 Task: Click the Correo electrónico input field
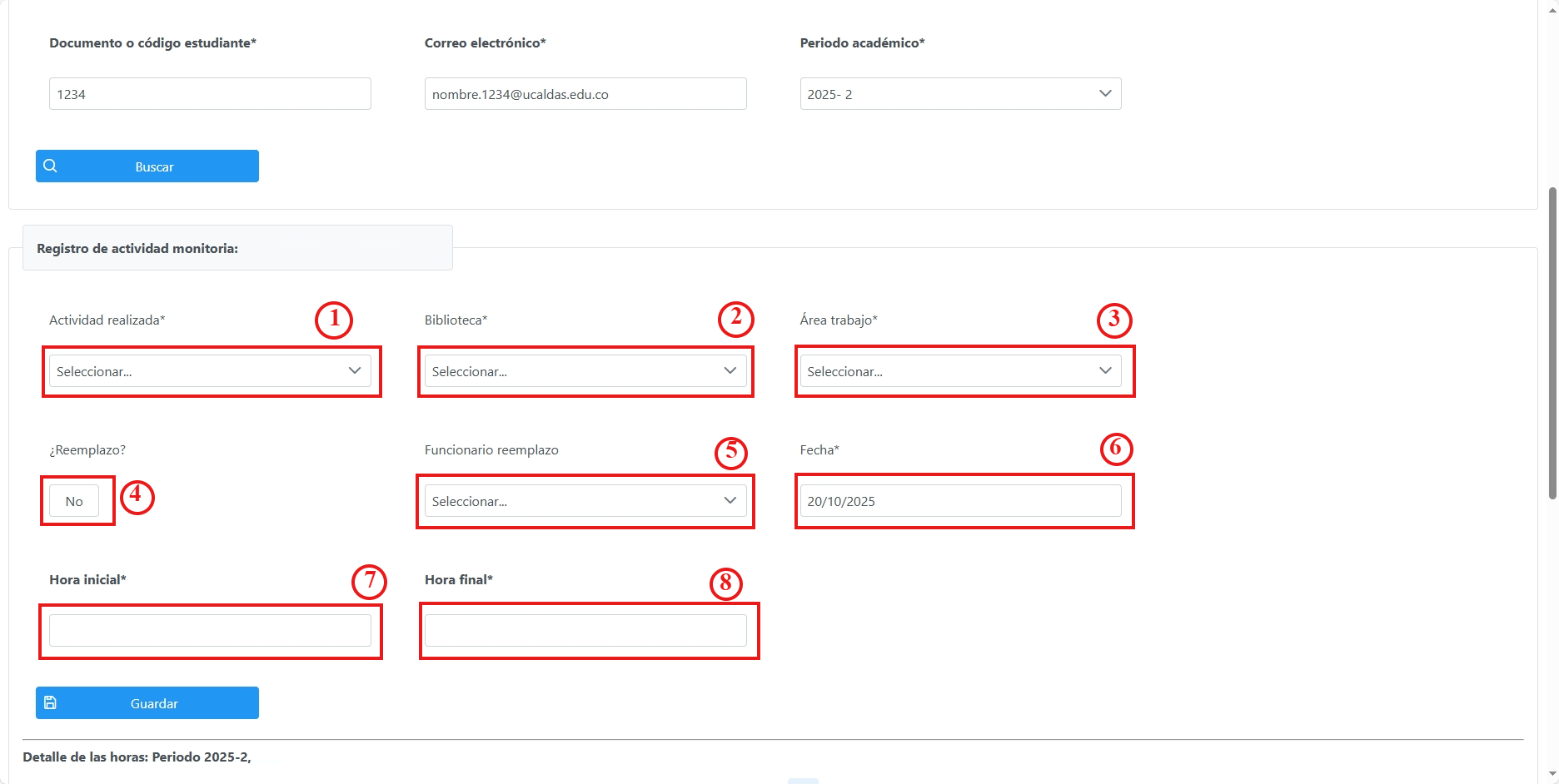(585, 94)
